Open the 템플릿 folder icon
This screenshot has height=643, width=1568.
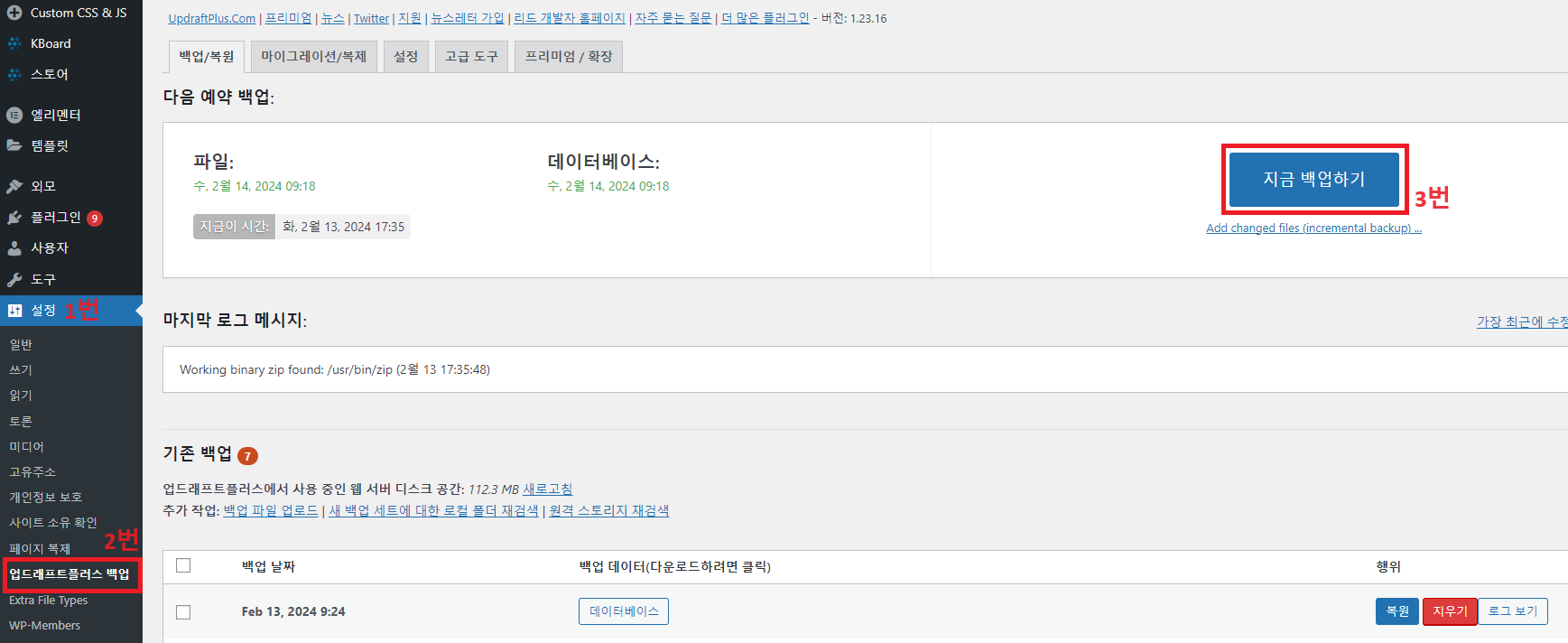pos(14,145)
